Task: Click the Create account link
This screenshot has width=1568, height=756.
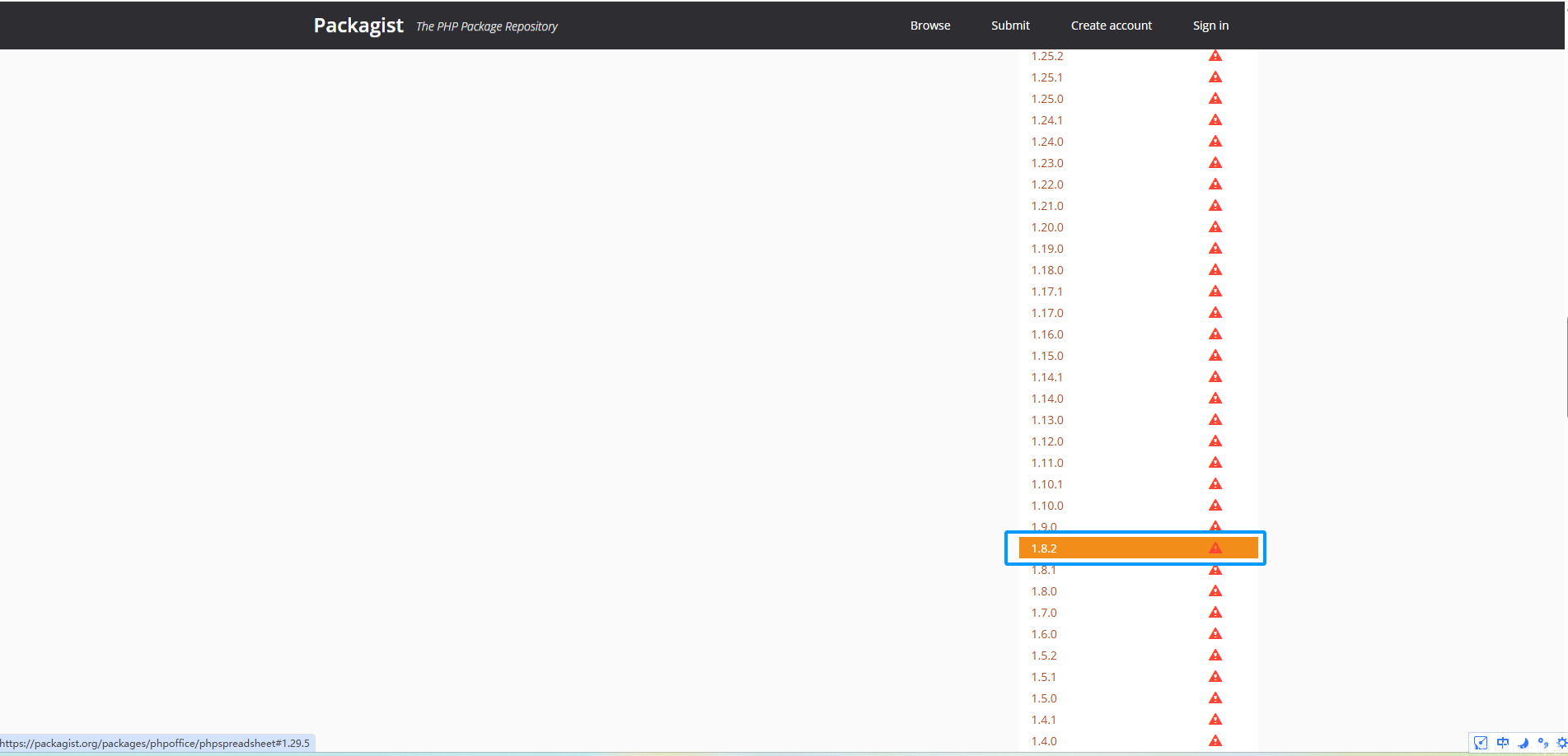Action: click(x=1111, y=25)
